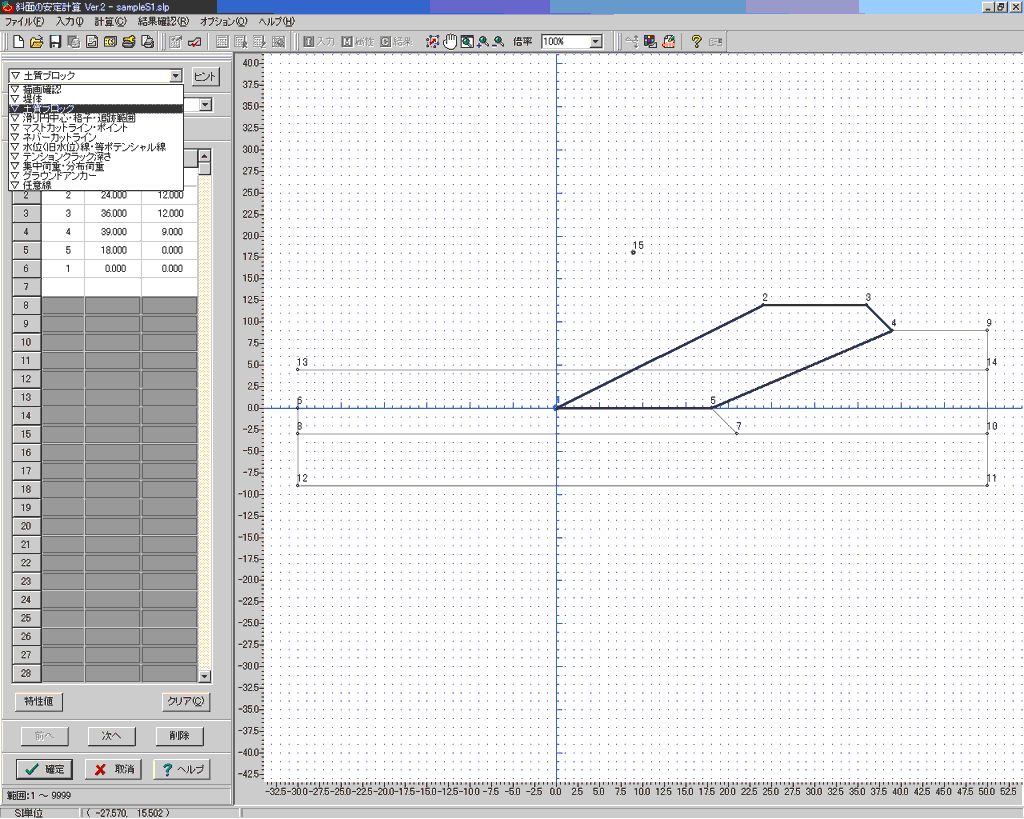Click the zoom-in magnifier icon

coord(483,42)
